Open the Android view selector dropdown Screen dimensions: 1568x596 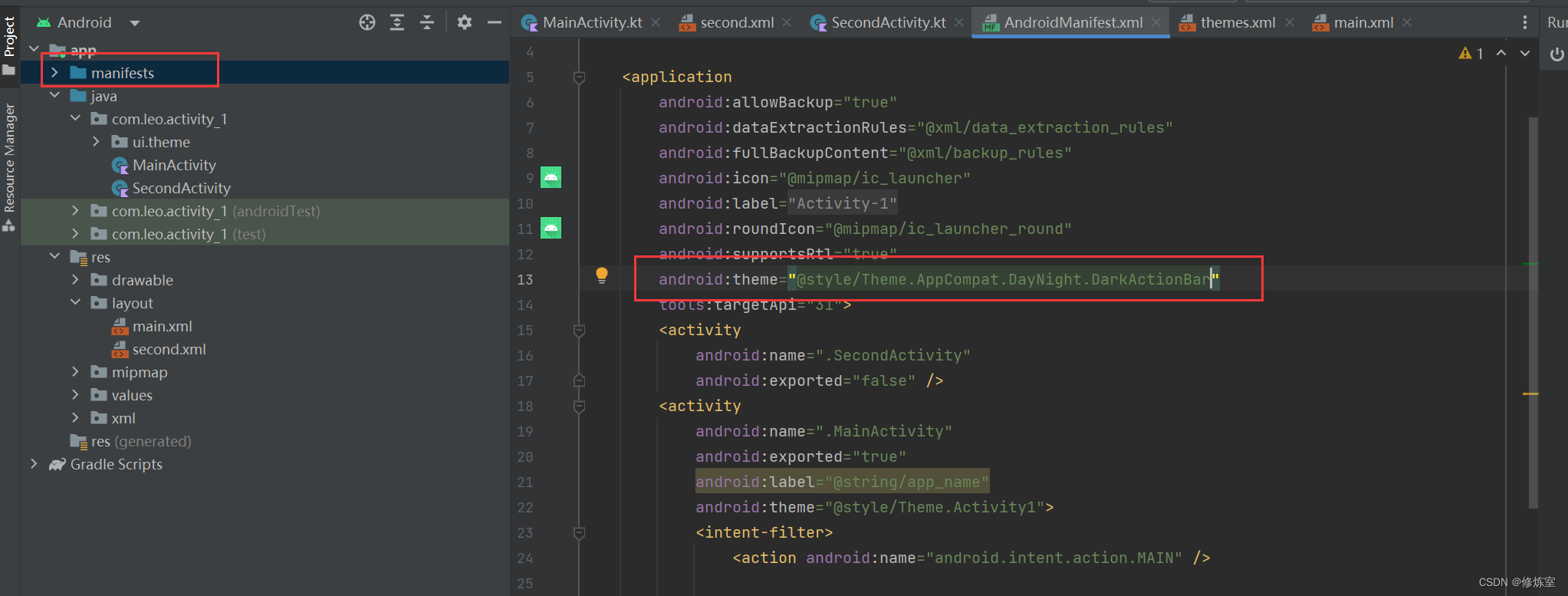point(135,23)
